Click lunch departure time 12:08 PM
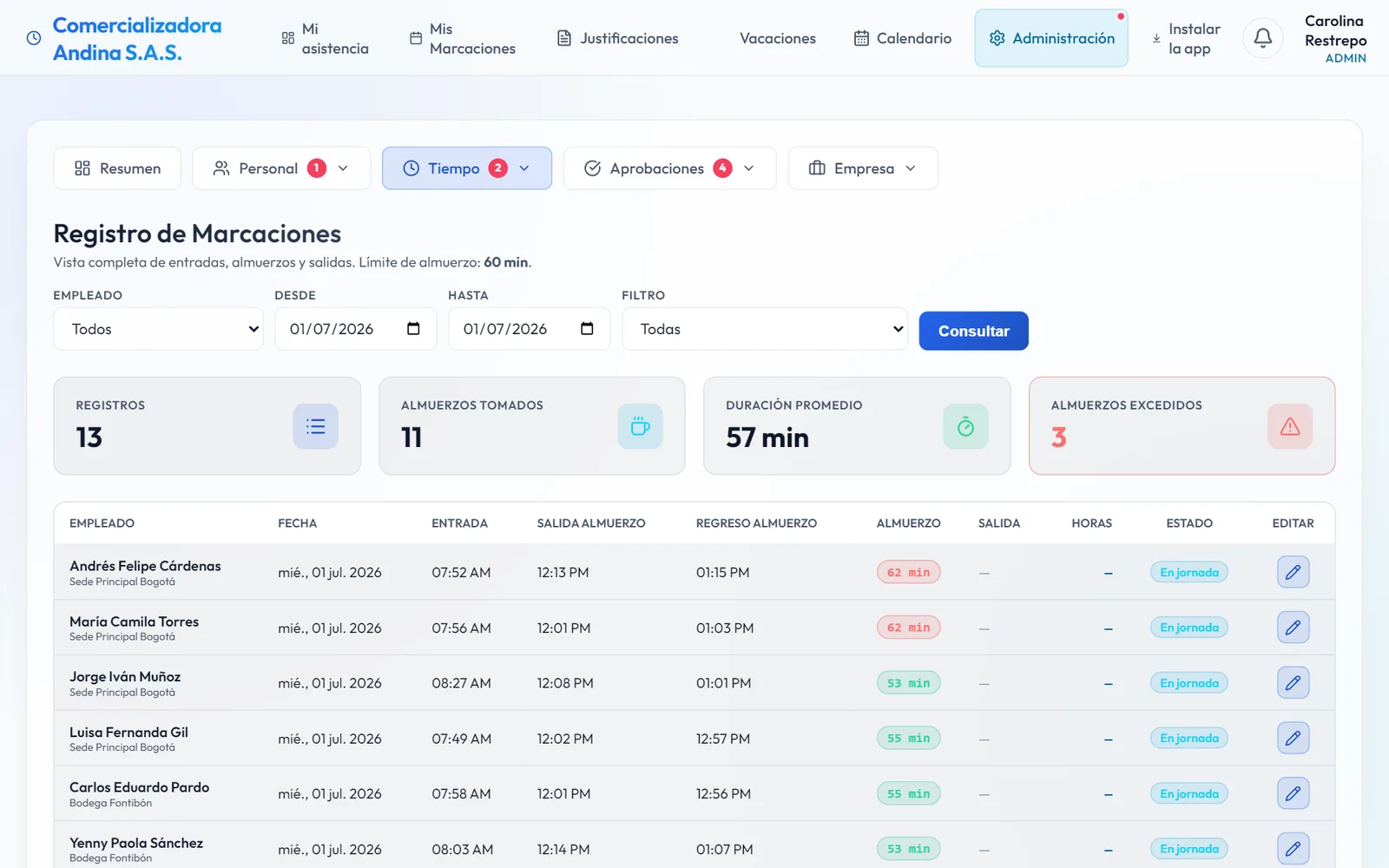The width and height of the screenshot is (1389, 868). click(565, 683)
